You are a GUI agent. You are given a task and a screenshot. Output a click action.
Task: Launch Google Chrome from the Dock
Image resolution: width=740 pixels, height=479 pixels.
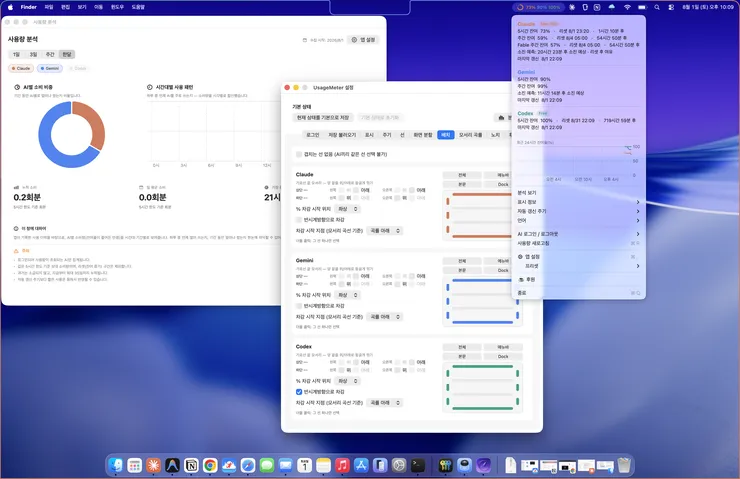pos(210,466)
